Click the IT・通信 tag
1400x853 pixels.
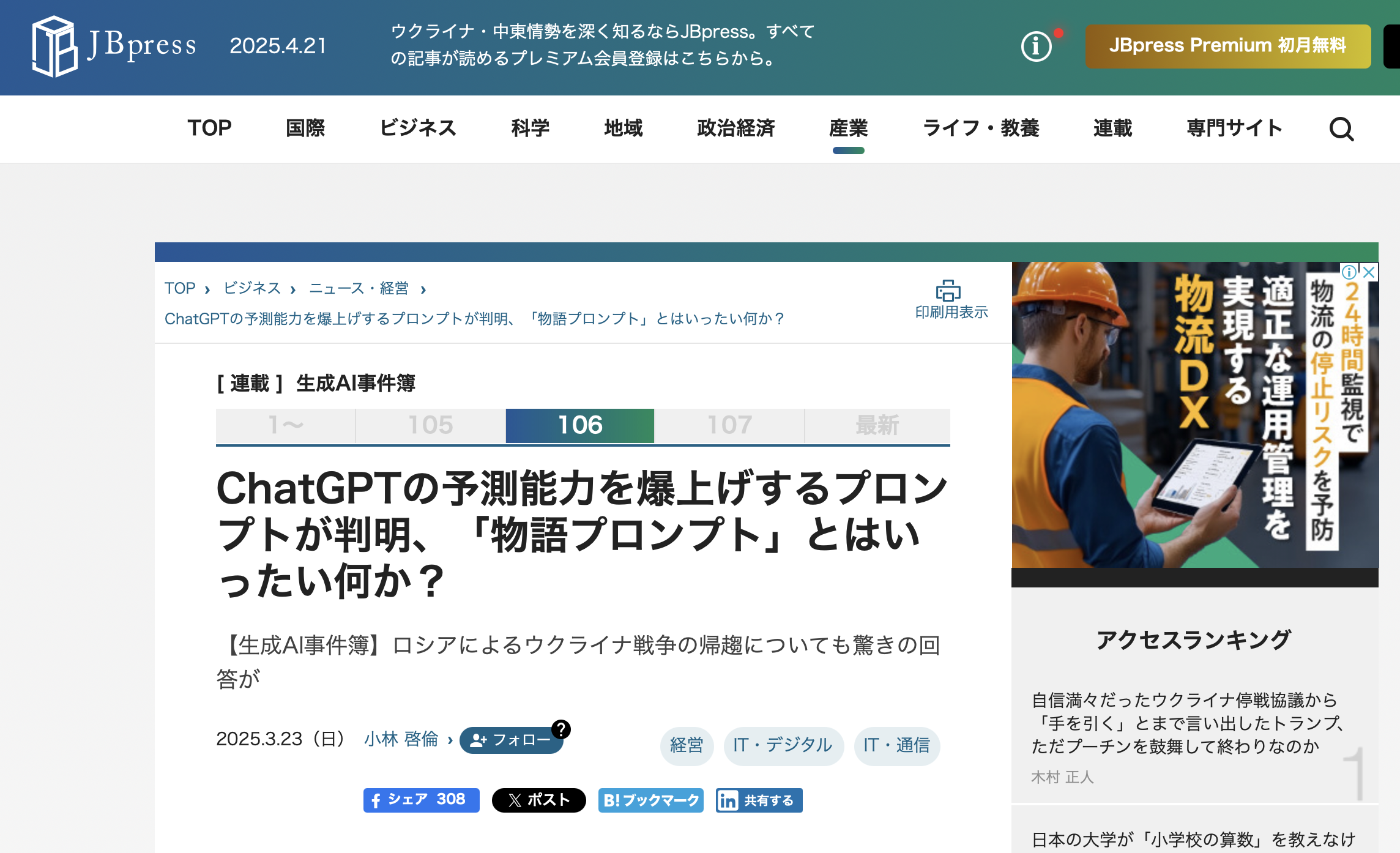point(897,745)
